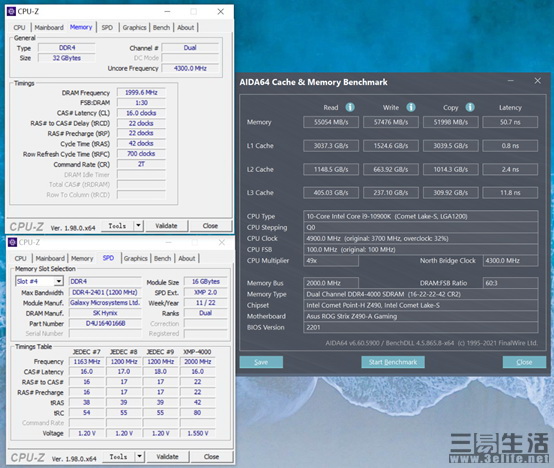Show About tab in bottom CPU-Z window
554x468 pixels.
coord(187,259)
